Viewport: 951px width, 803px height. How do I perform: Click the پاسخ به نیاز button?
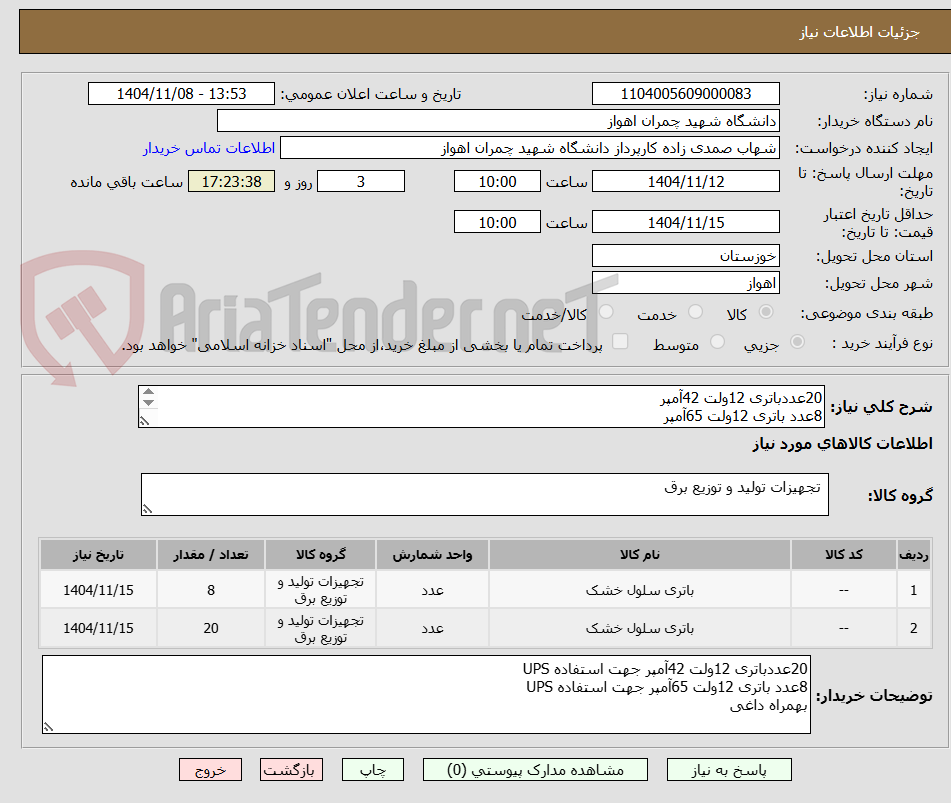pos(729,770)
